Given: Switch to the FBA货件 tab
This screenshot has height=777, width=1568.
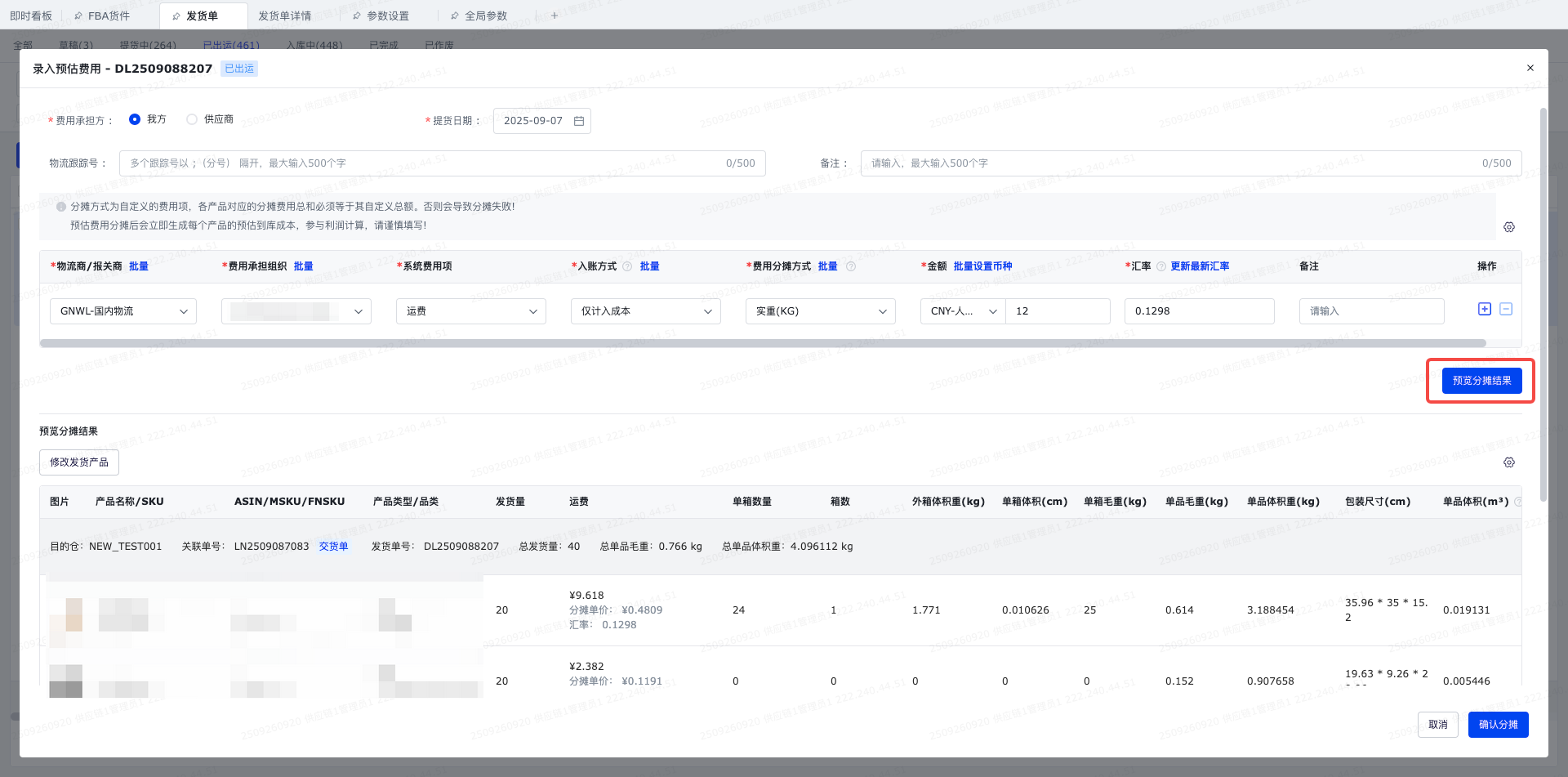Looking at the screenshot, I should pos(109,16).
